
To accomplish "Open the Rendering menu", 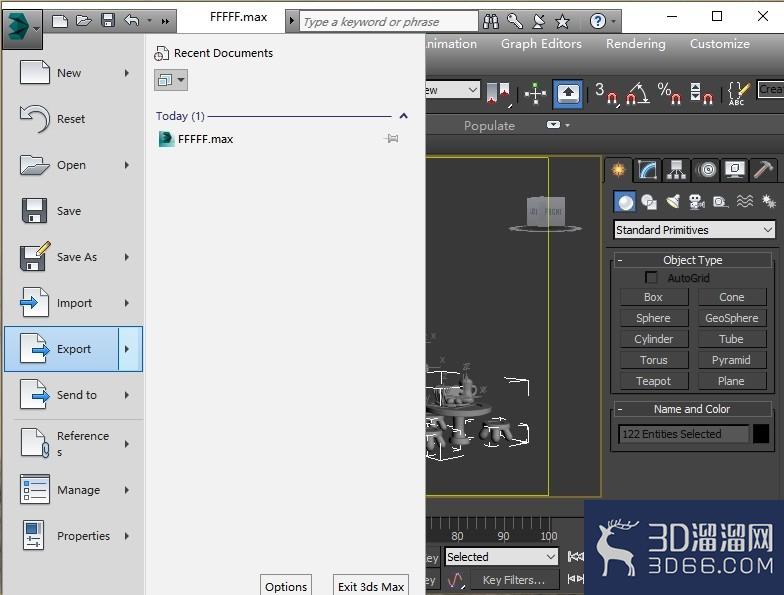I will (x=636, y=44).
